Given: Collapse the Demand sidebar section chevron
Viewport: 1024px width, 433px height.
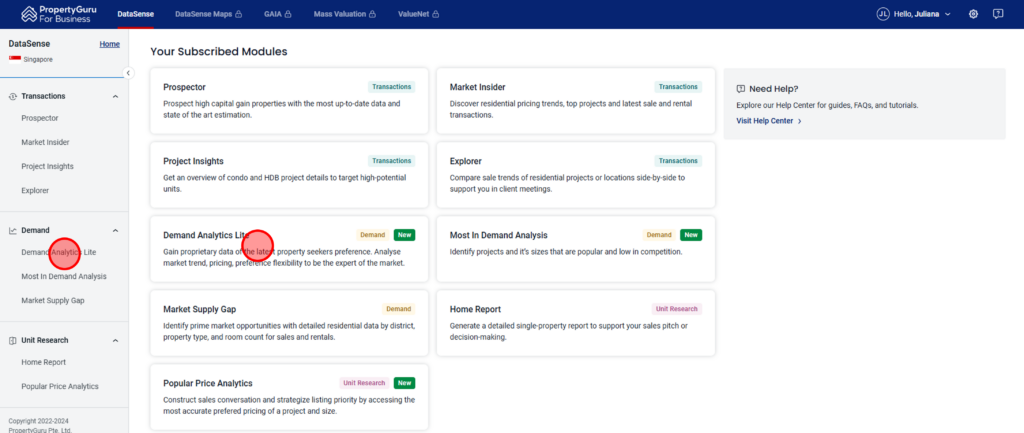Looking at the screenshot, I should (116, 231).
